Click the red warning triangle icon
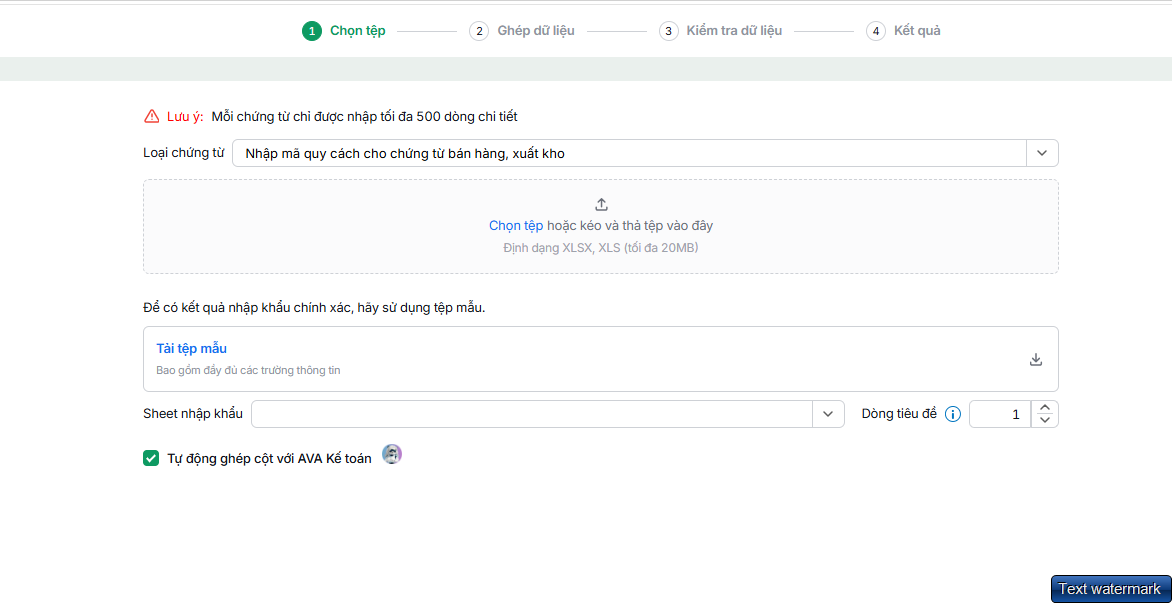This screenshot has height=603, width=1172. click(152, 116)
